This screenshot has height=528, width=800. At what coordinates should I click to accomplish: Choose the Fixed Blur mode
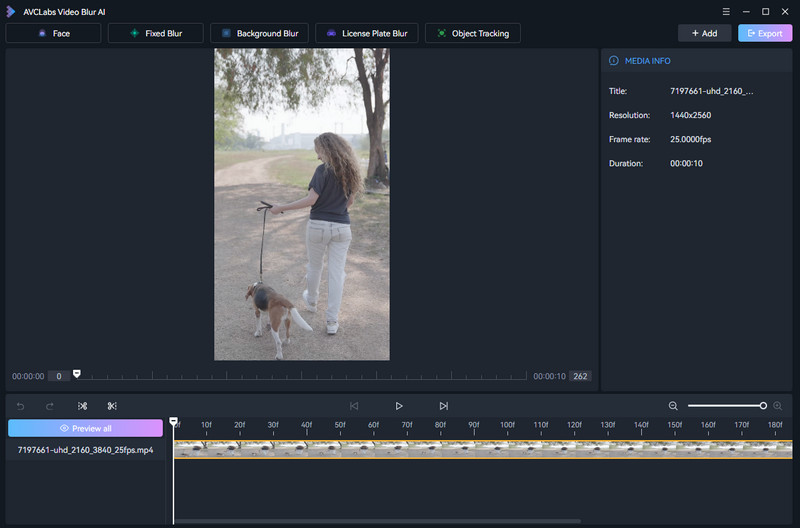click(155, 33)
